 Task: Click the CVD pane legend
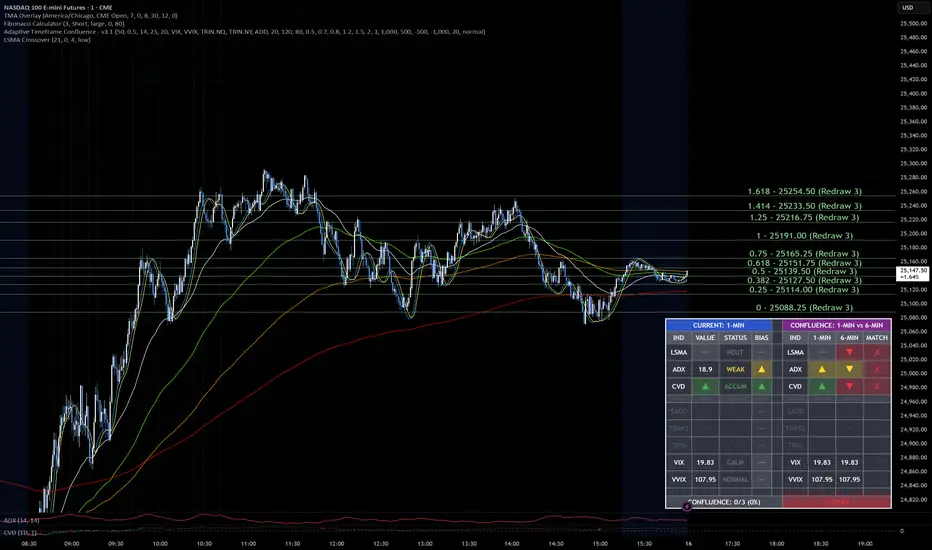(20, 532)
